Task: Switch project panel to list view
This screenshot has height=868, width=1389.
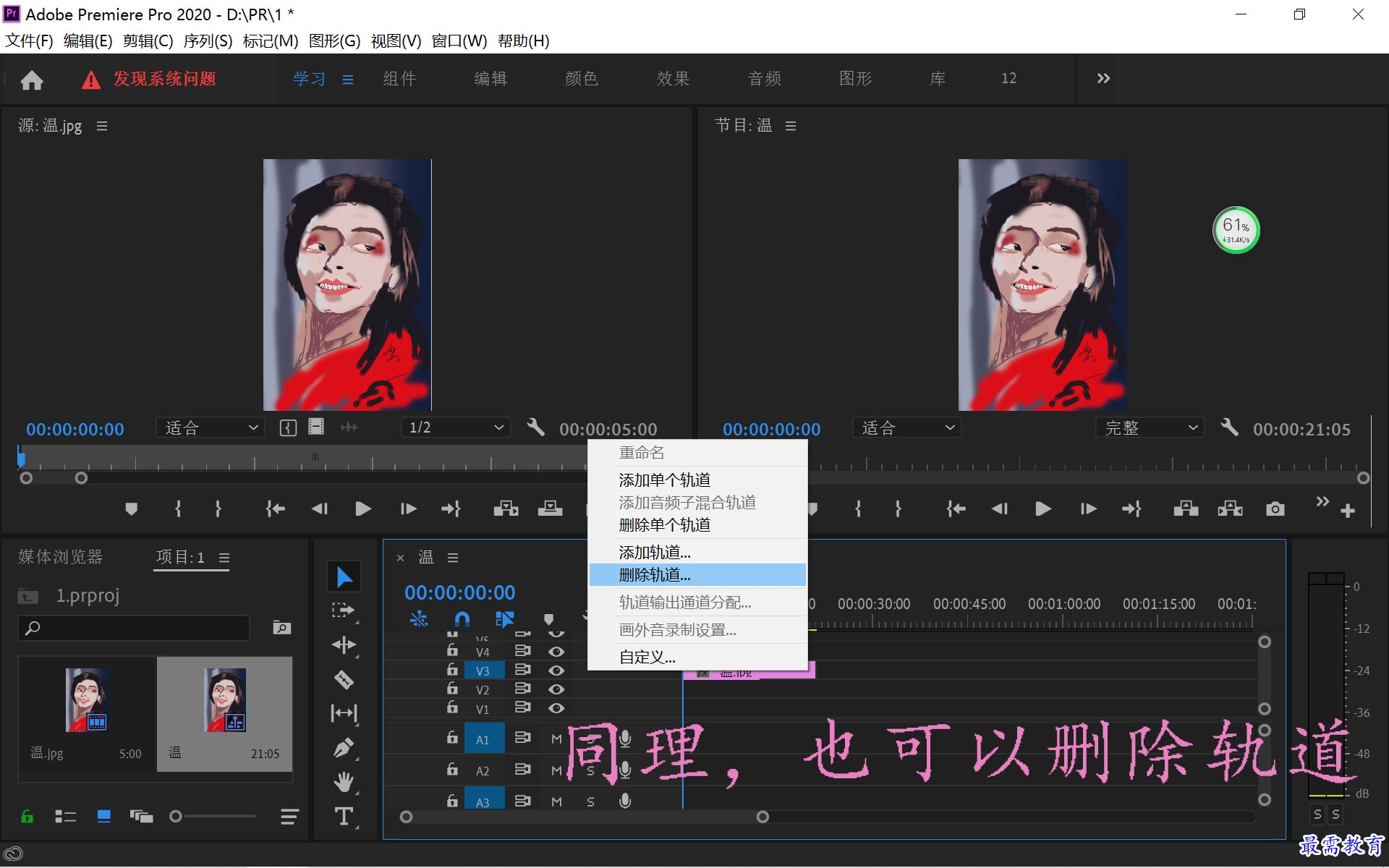Action: (65, 817)
